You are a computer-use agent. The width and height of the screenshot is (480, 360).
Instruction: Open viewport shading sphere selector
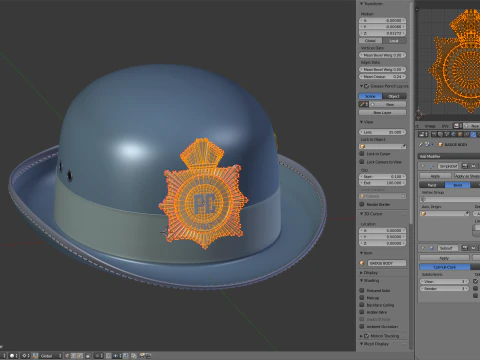point(14,356)
